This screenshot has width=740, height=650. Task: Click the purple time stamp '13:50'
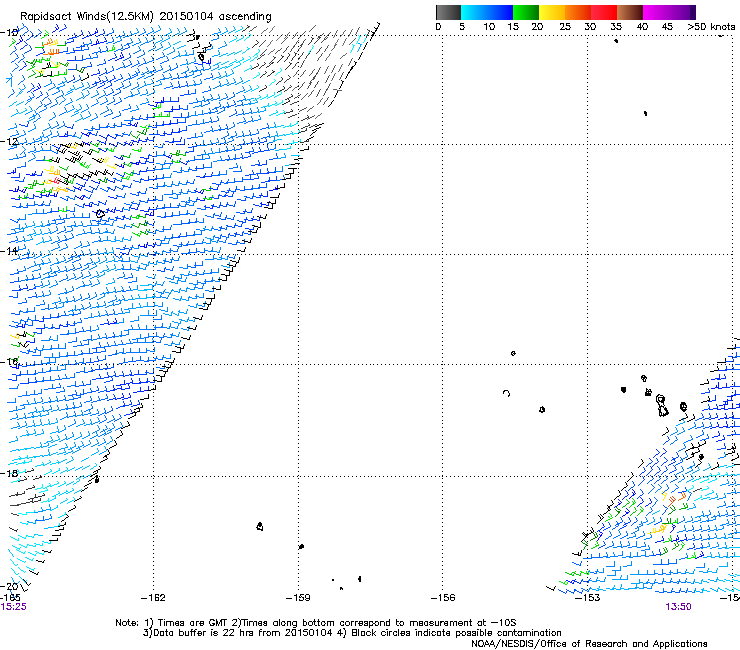[x=679, y=607]
